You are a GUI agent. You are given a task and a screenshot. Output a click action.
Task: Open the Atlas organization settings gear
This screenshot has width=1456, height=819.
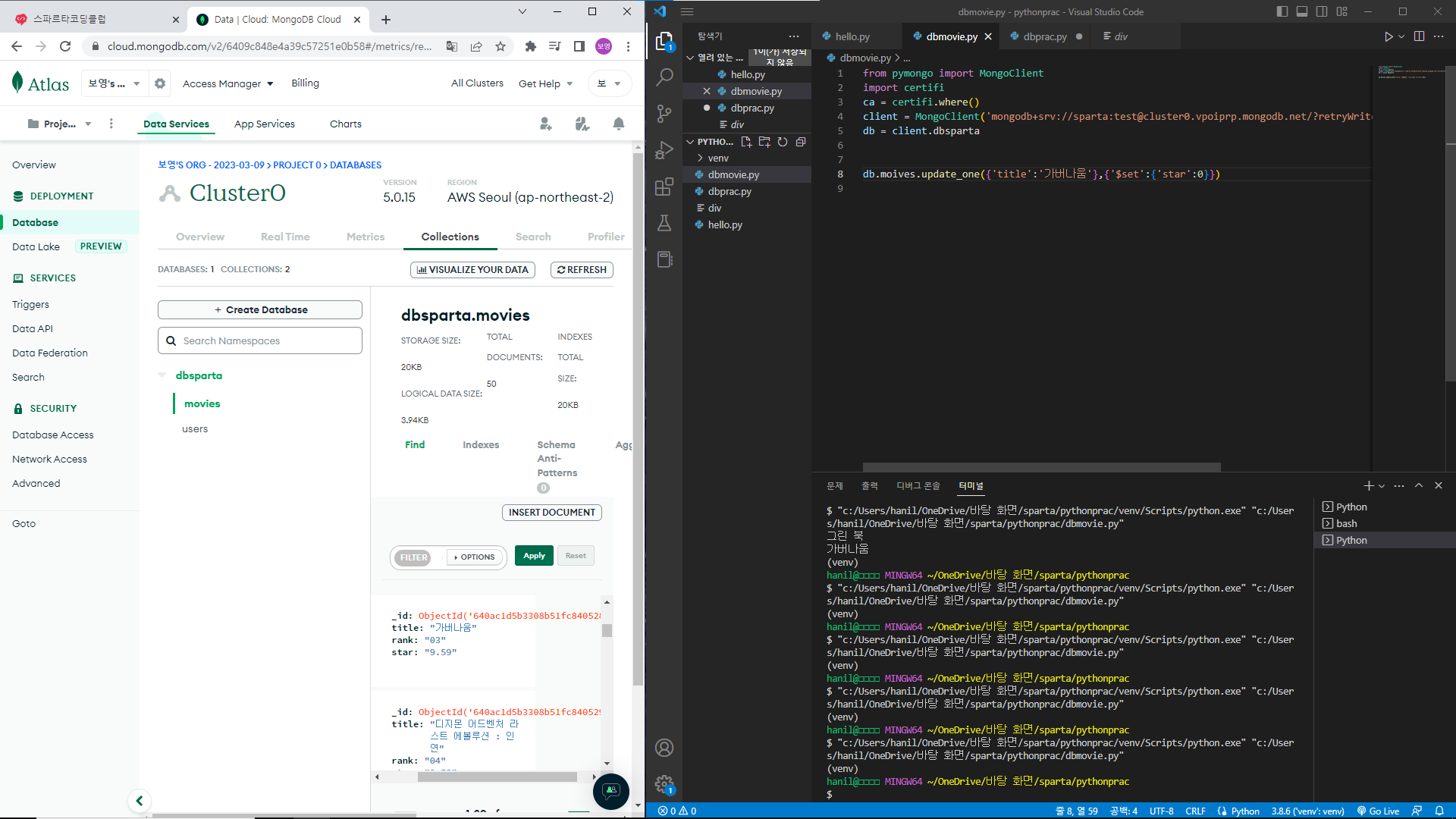point(160,83)
